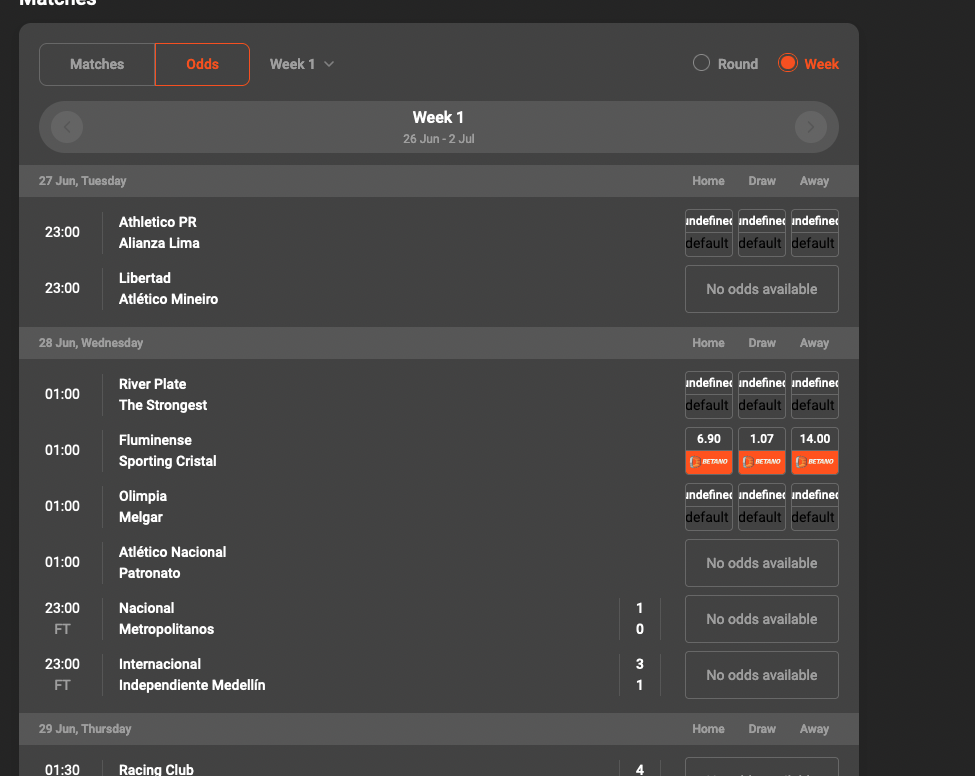Screen dimensions: 975x776
Task: Open the home odds box for Athletico PR match
Action: click(x=708, y=232)
